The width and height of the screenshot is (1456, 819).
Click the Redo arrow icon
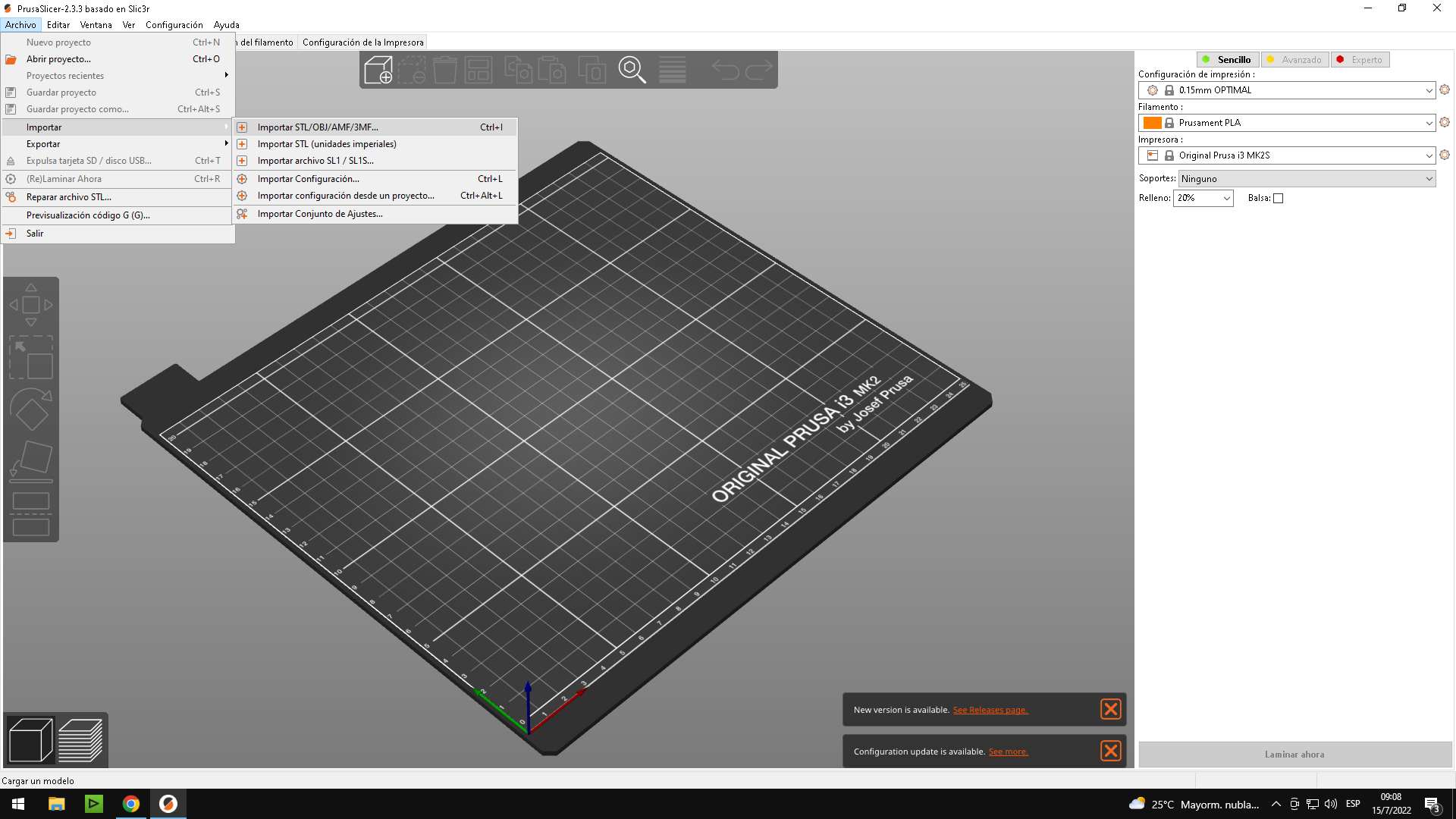pos(758,70)
